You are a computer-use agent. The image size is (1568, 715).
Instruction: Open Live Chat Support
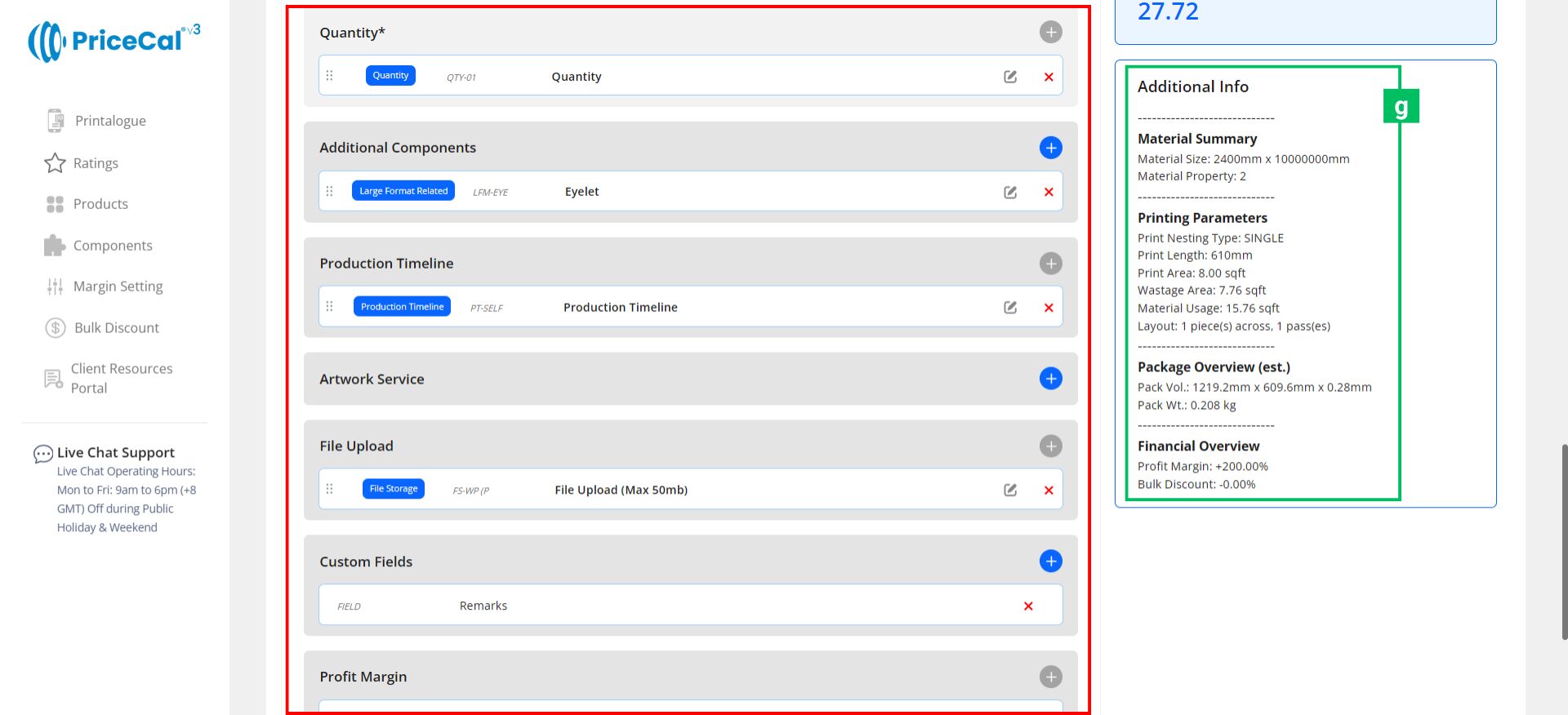[115, 453]
